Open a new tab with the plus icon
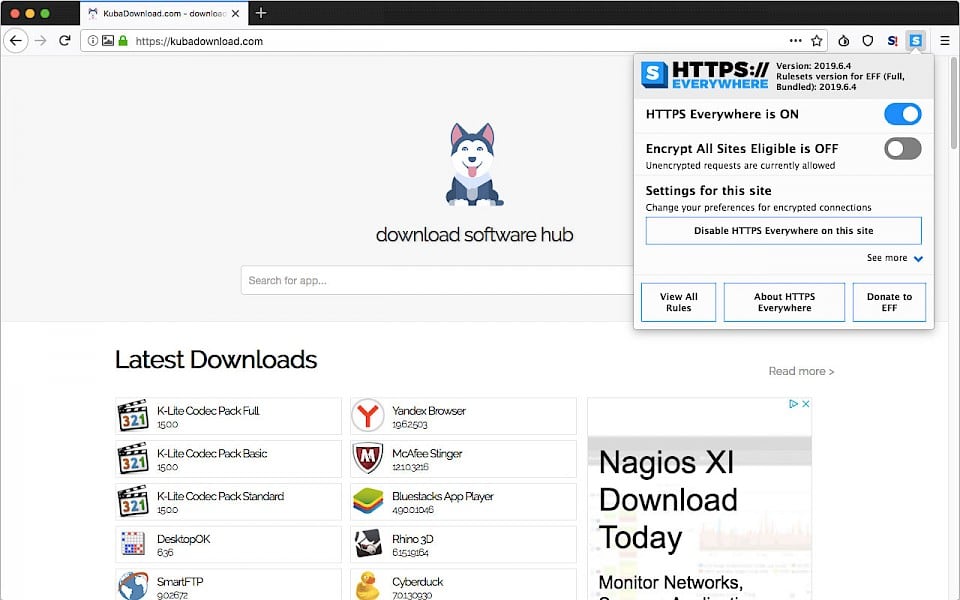Viewport: 960px width, 600px height. [261, 13]
